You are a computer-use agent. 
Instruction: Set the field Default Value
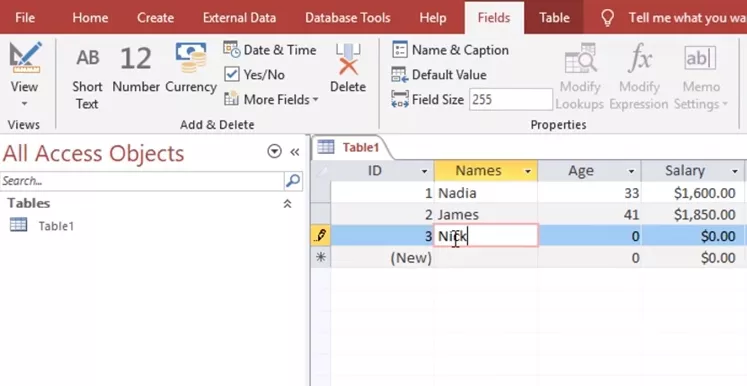439,75
